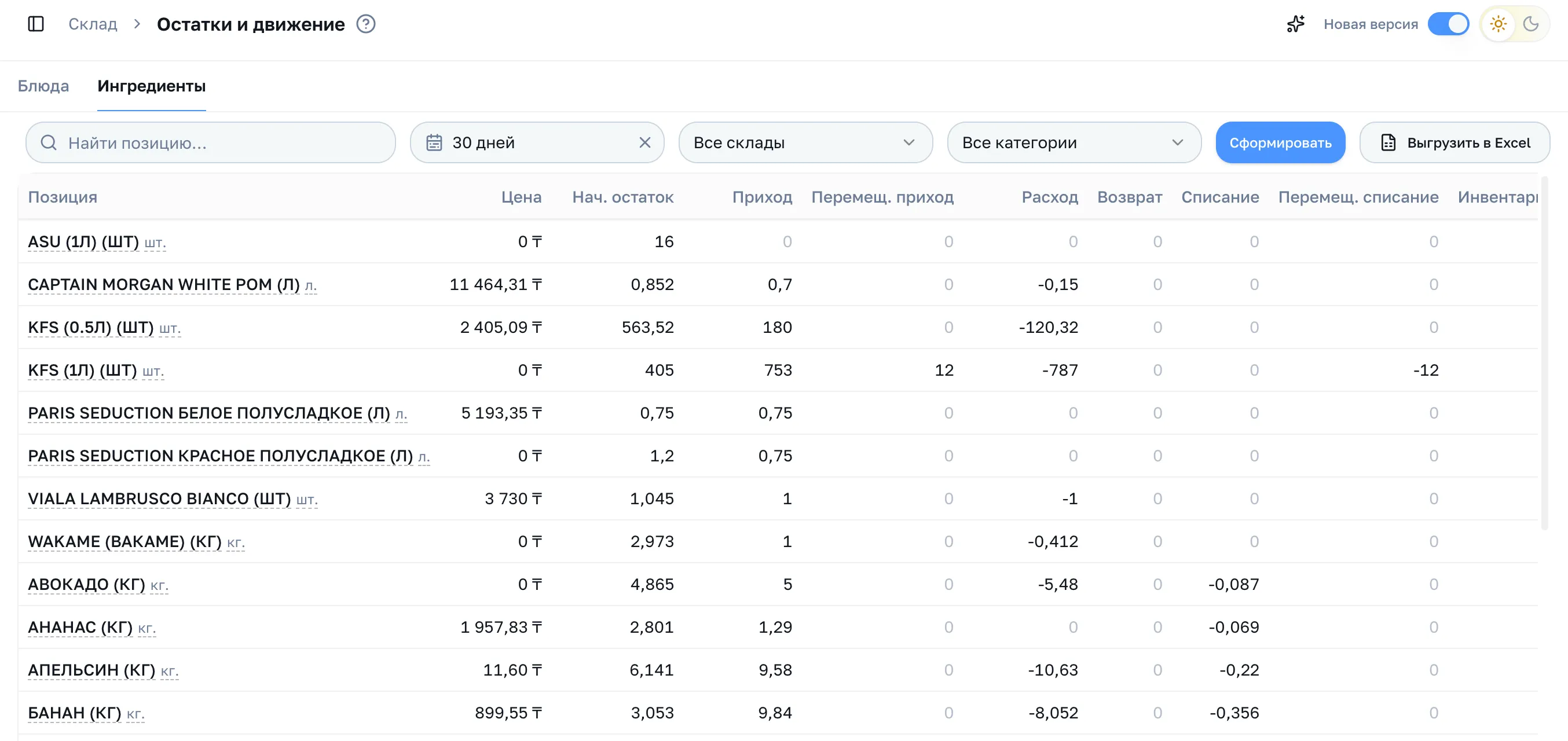Toggle the Новая версия switch
The image size is (1568, 741).
[x=1448, y=24]
